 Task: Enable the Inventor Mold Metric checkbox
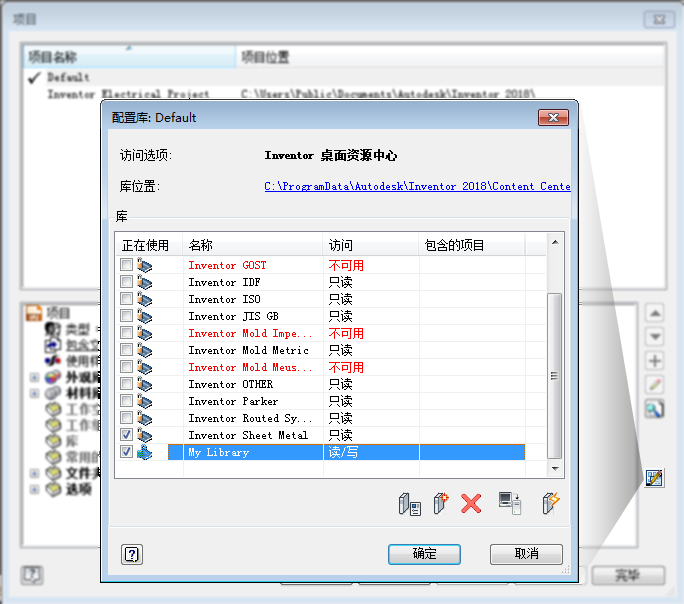127,350
